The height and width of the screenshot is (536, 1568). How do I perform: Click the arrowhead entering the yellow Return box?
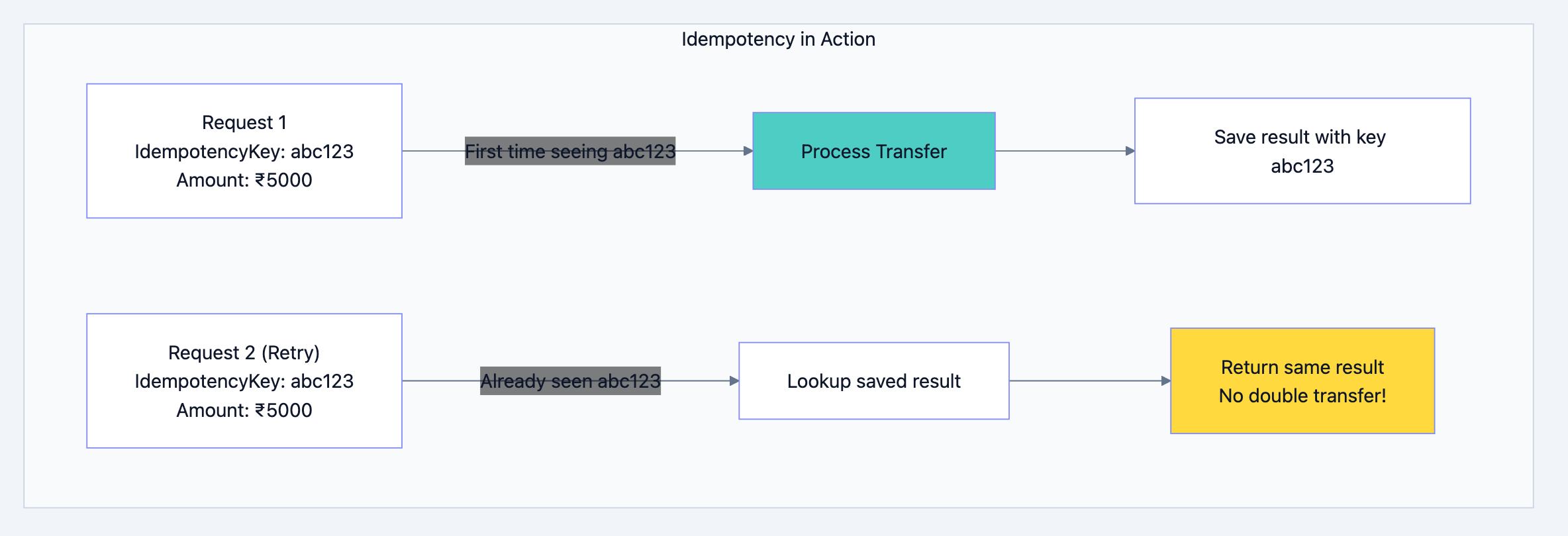pyautogui.click(x=1166, y=381)
